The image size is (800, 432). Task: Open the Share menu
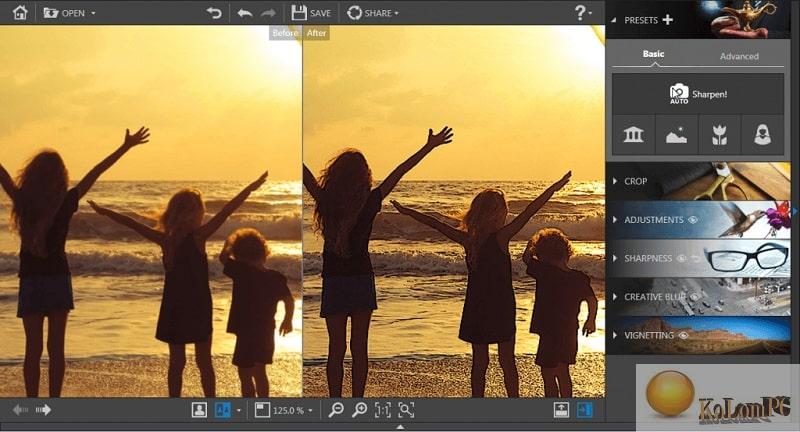click(x=372, y=13)
